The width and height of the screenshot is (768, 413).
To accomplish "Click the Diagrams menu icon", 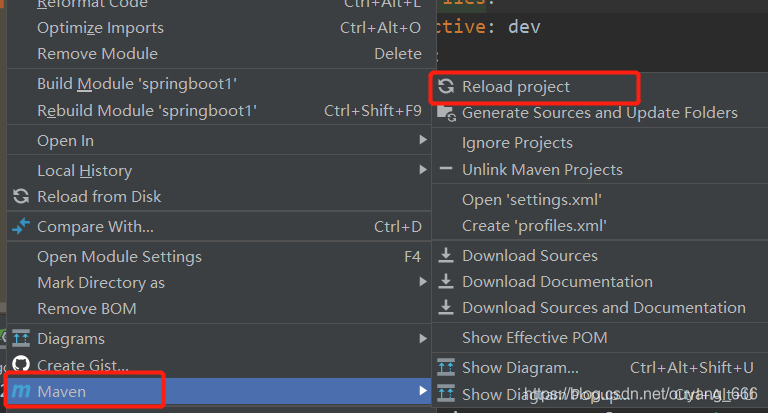I will coord(21,339).
